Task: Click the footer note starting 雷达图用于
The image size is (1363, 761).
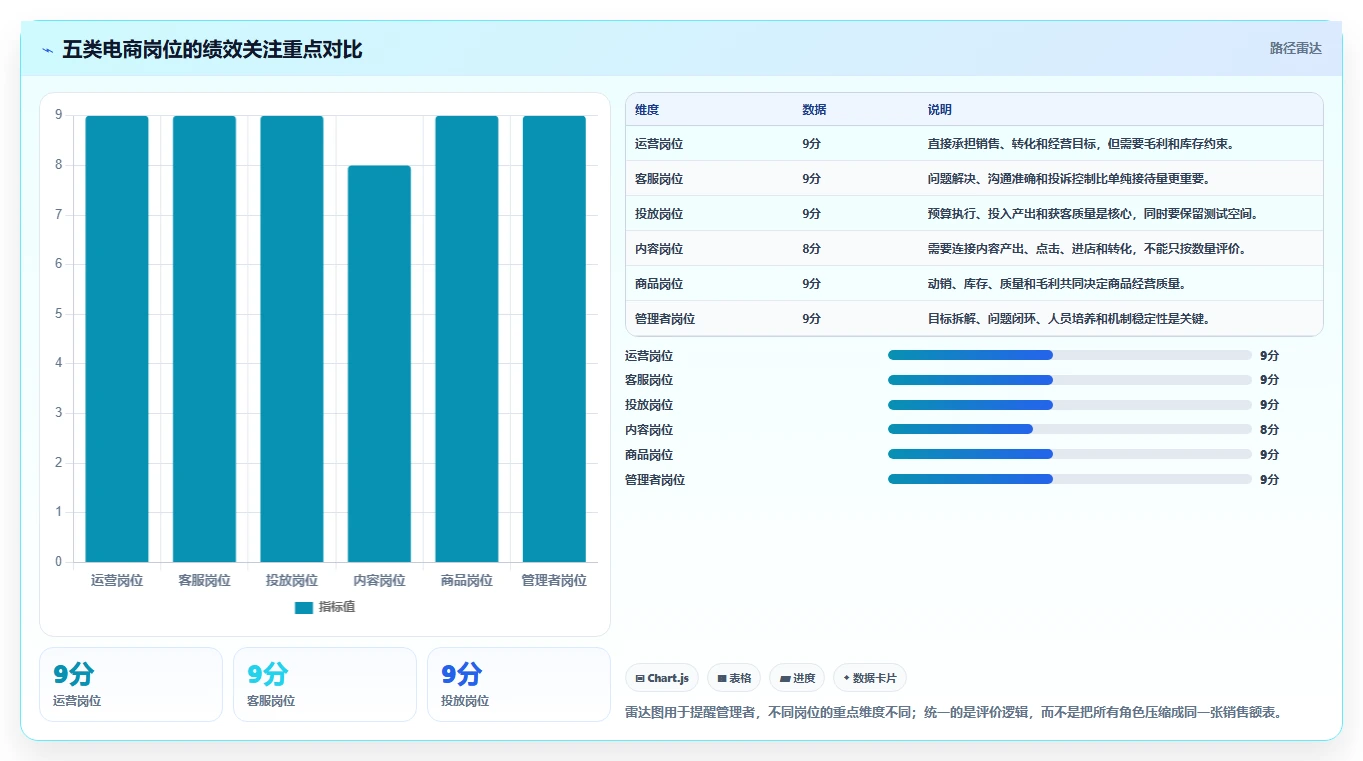Action: click(954, 713)
